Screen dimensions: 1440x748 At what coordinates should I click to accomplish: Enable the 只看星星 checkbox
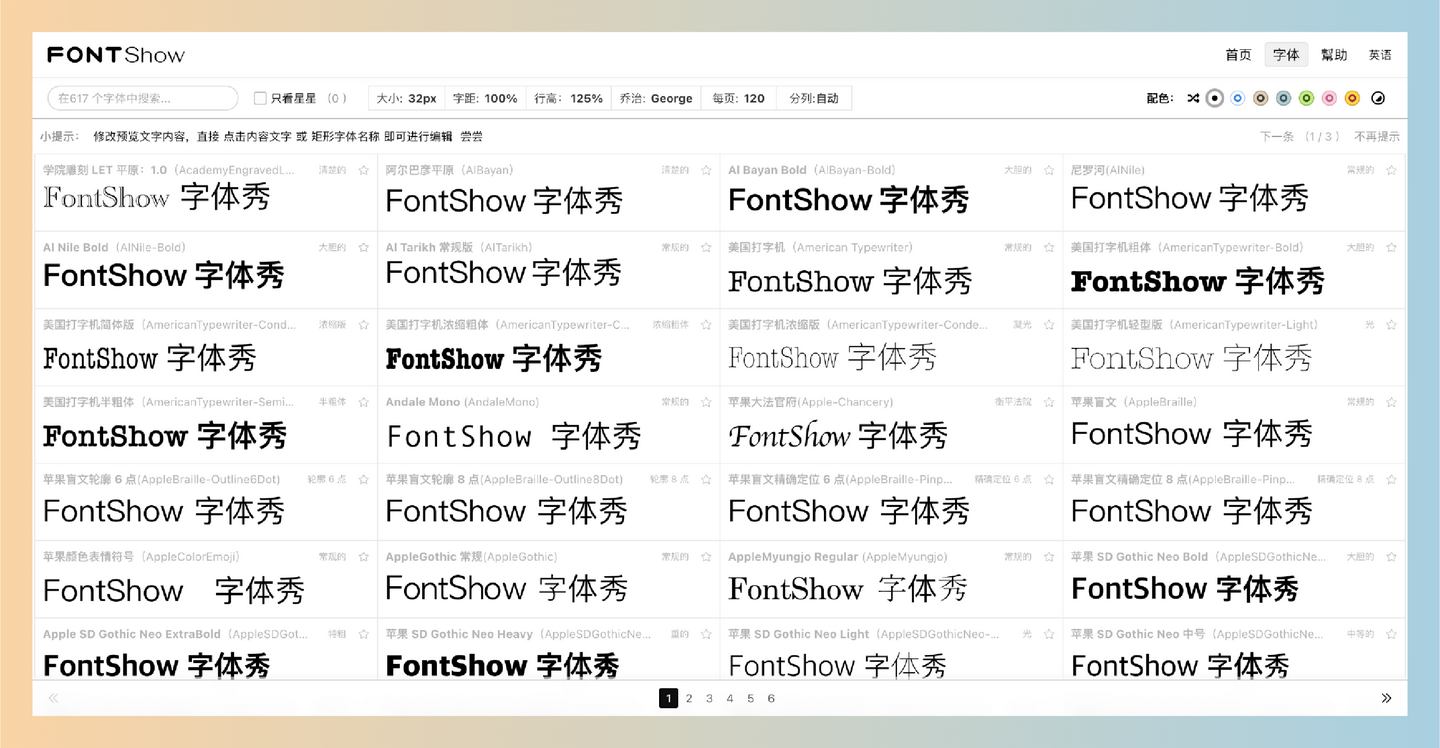pos(260,98)
